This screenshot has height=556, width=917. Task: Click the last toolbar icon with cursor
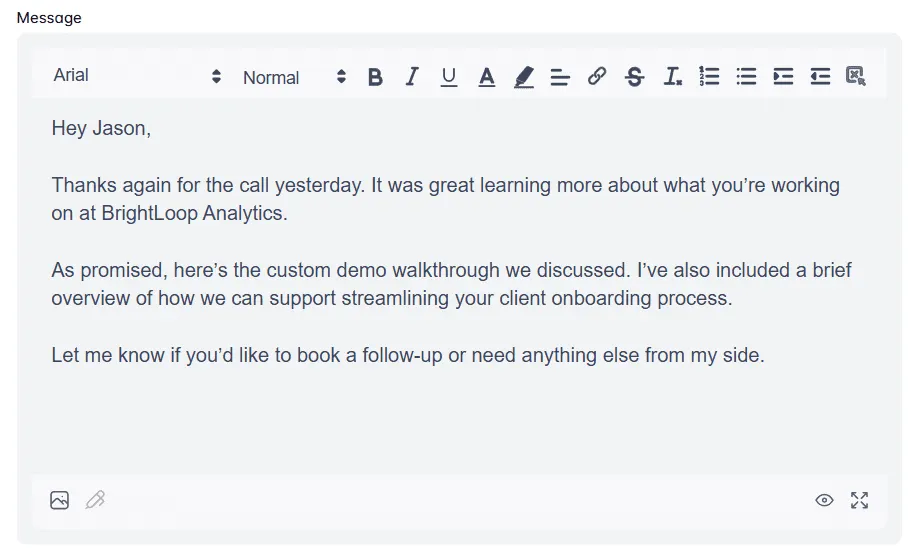(855, 76)
